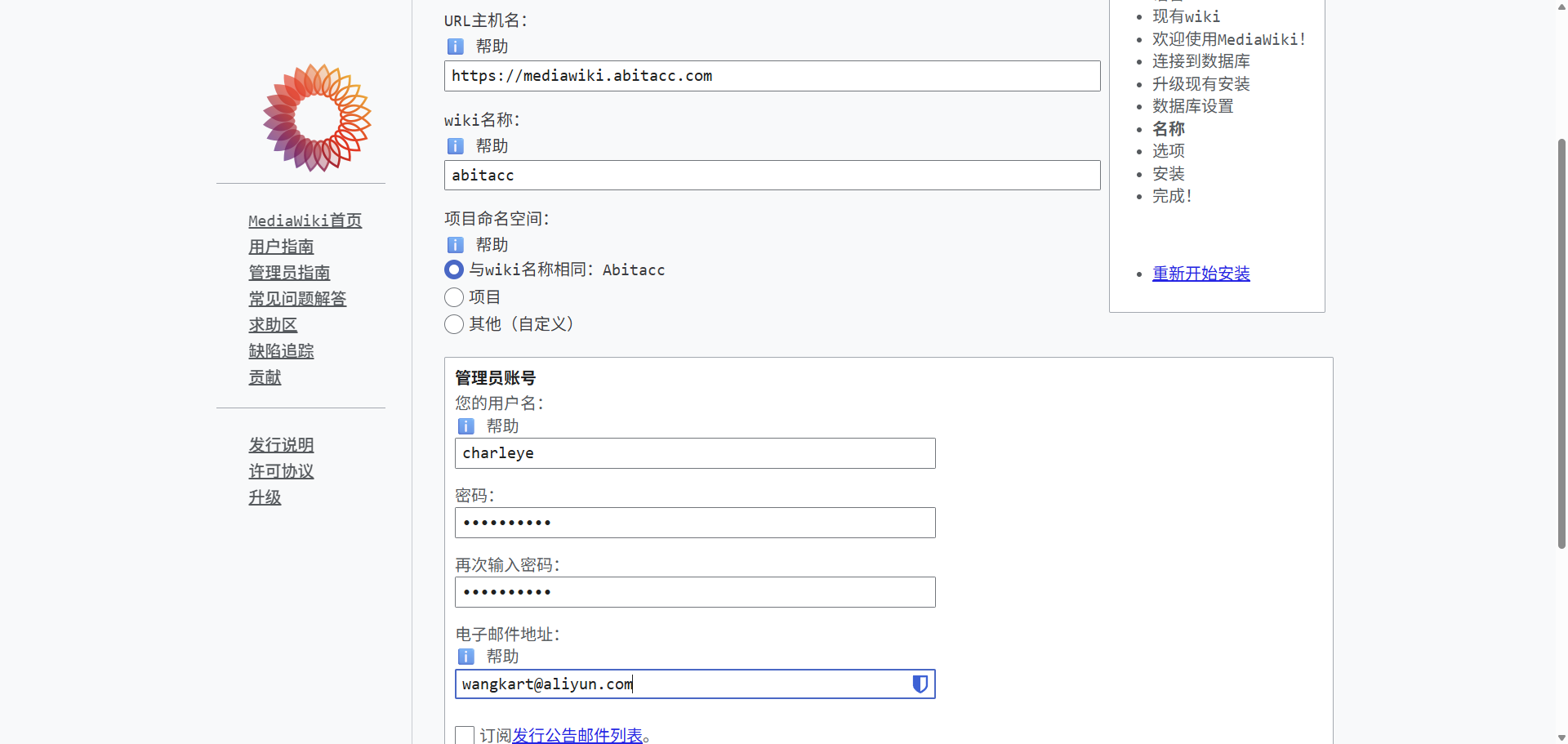Click the wiki名称 text field
The height and width of the screenshot is (744, 1568).
coord(772,176)
